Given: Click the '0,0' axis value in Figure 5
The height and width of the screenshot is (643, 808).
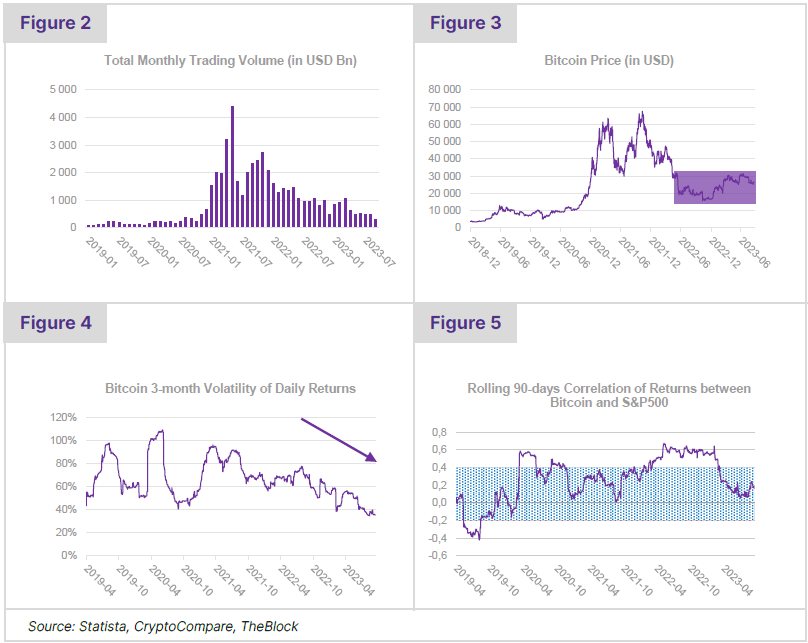Looking at the screenshot, I should pos(440,503).
